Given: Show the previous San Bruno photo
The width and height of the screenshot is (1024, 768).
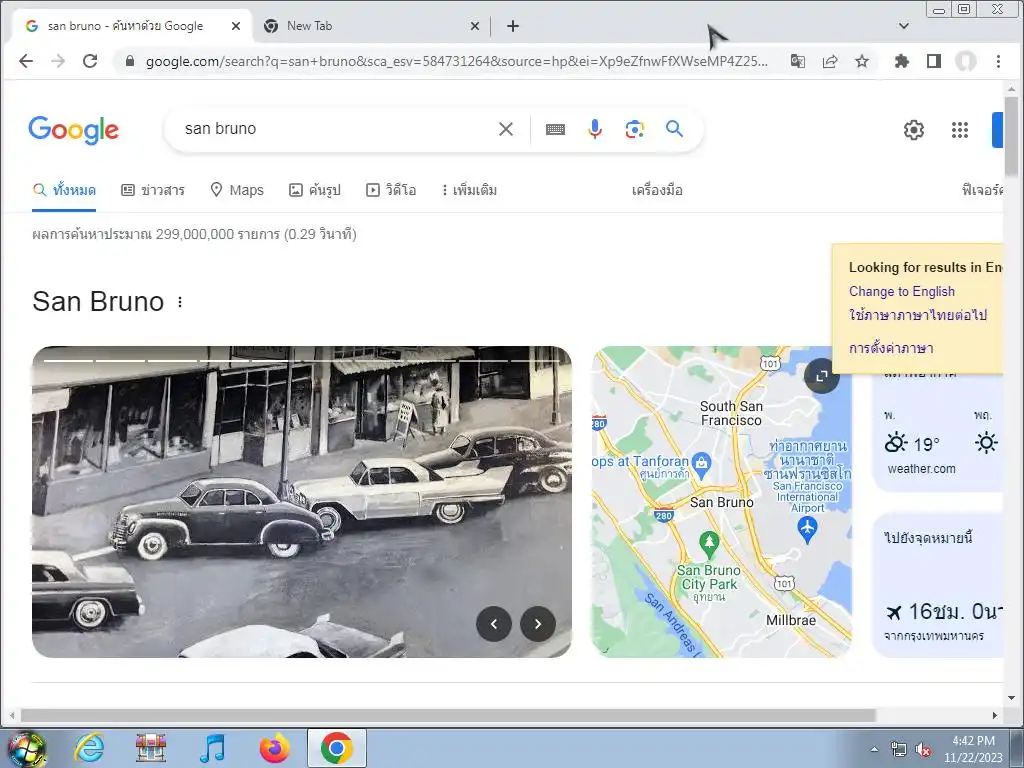Looking at the screenshot, I should click(494, 624).
